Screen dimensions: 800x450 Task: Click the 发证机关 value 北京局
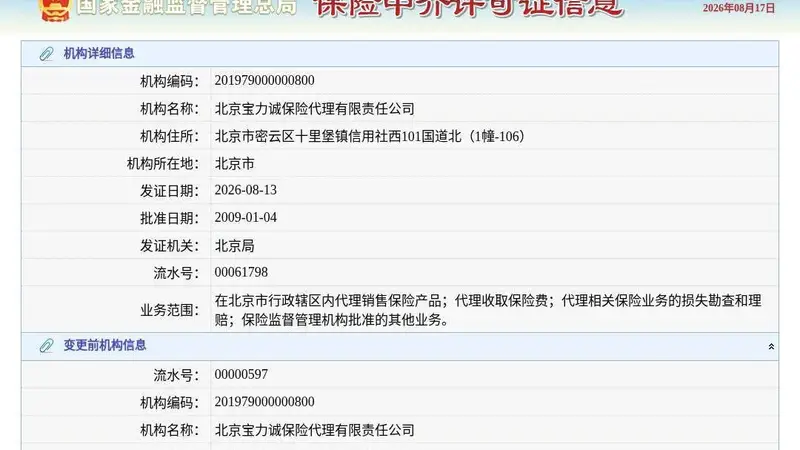234,246
